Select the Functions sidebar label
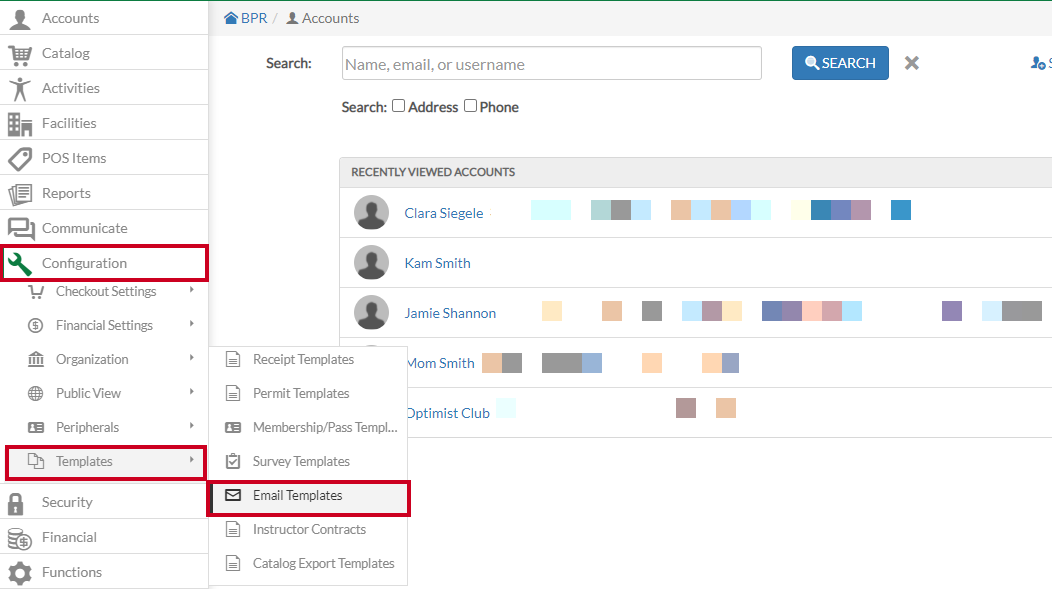 point(72,572)
